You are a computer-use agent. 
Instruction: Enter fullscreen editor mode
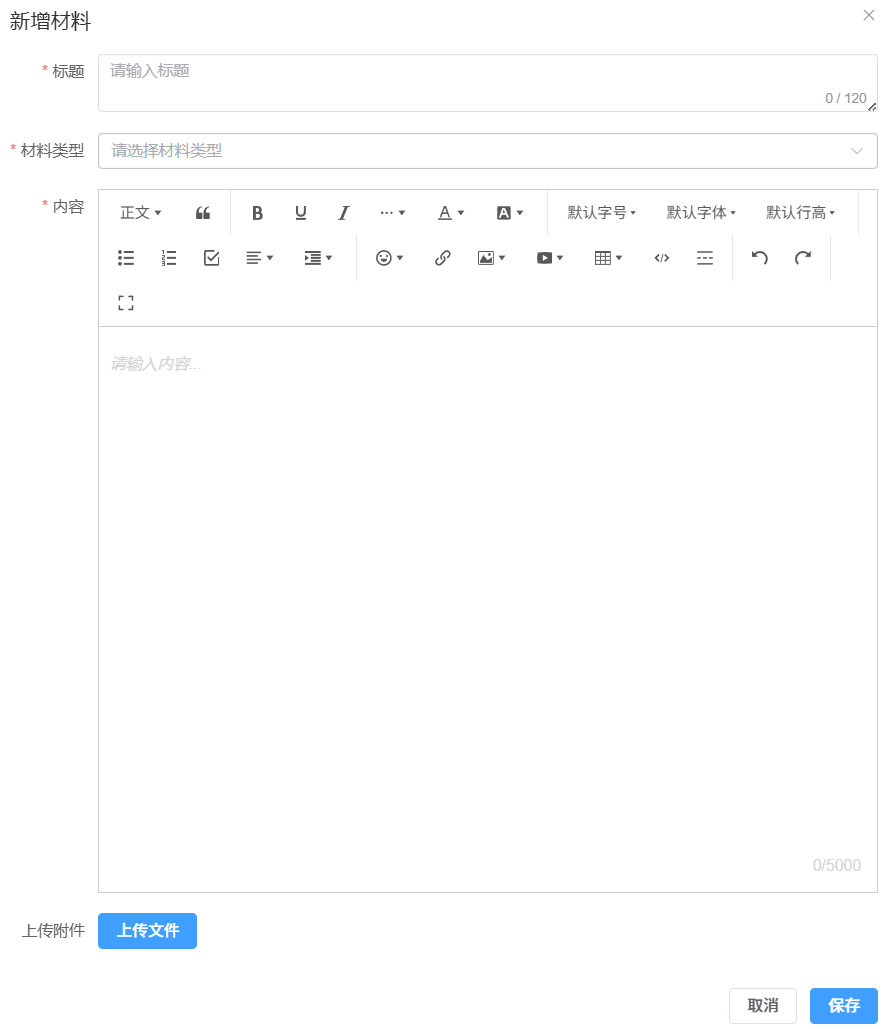pyautogui.click(x=126, y=303)
